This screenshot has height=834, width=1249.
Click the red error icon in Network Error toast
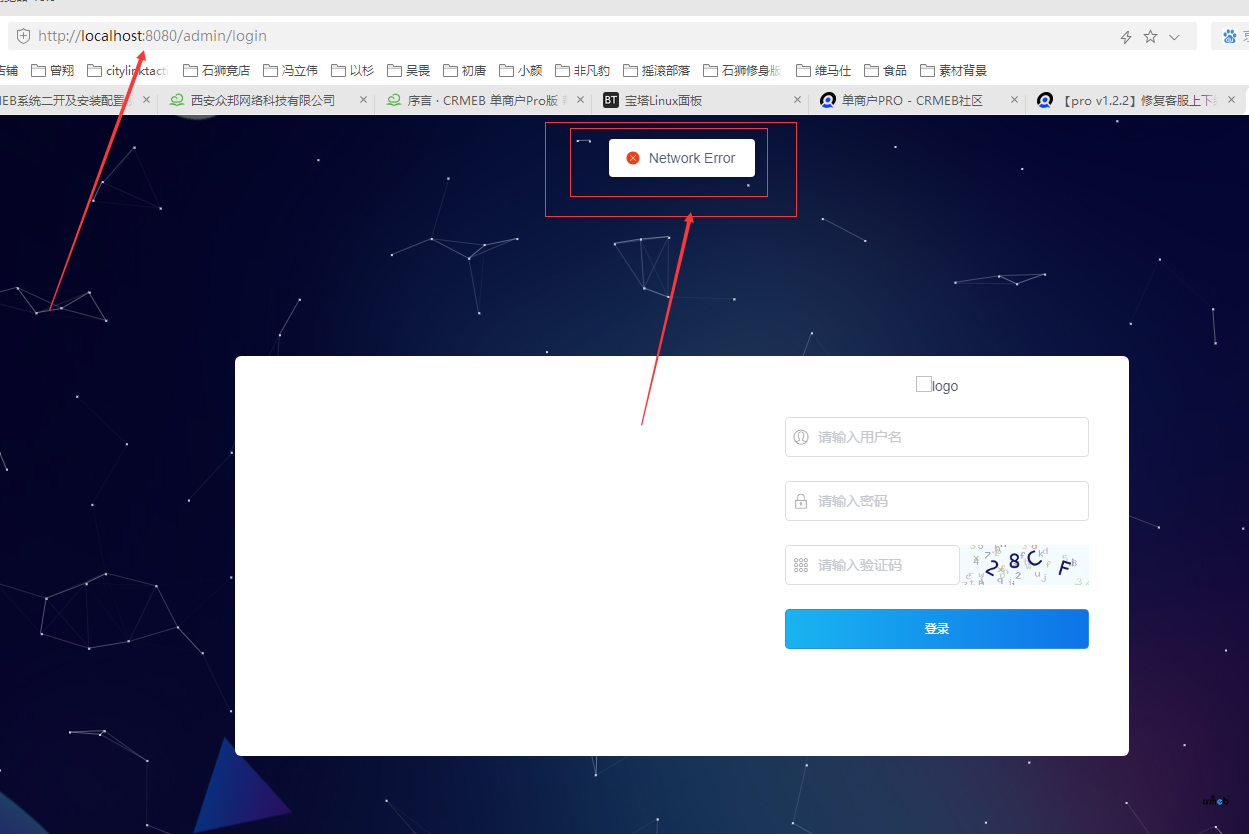tap(633, 158)
